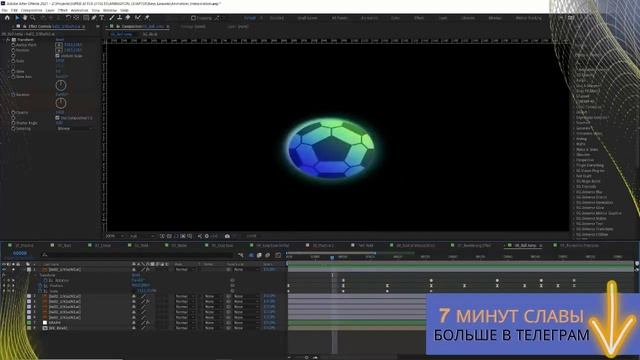Click the viewer transparency grid icon
640x360 pixels.
pyautogui.click(x=169, y=236)
